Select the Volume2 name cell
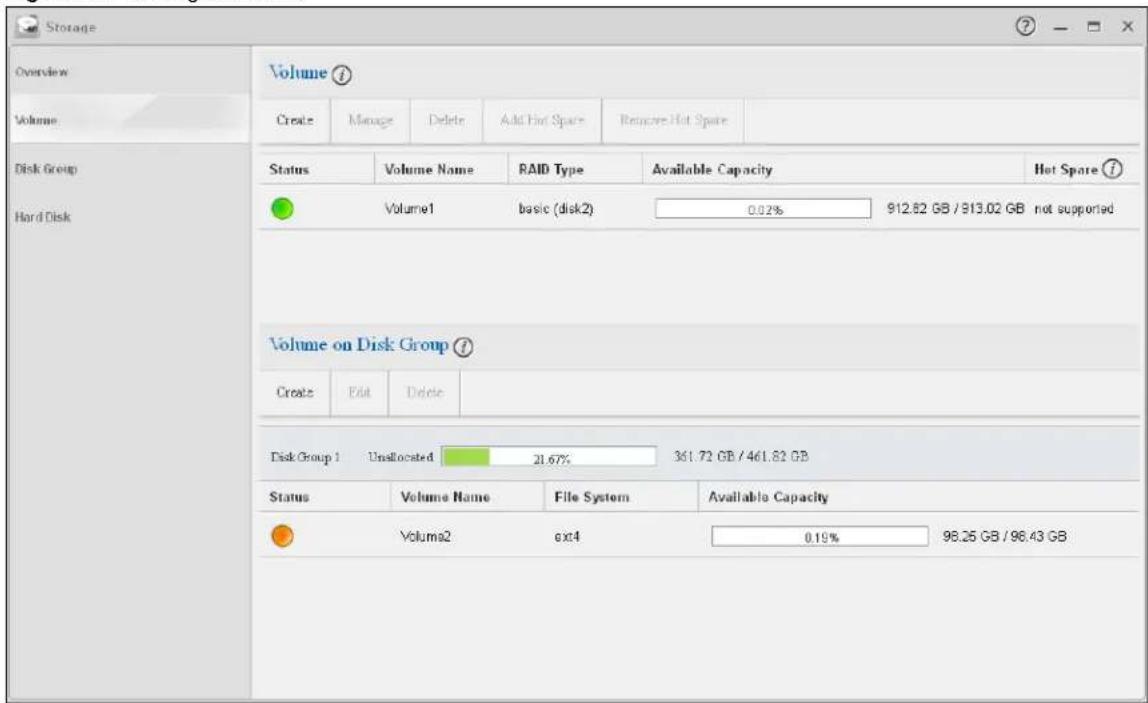The height and width of the screenshot is (703, 1148). (x=425, y=536)
